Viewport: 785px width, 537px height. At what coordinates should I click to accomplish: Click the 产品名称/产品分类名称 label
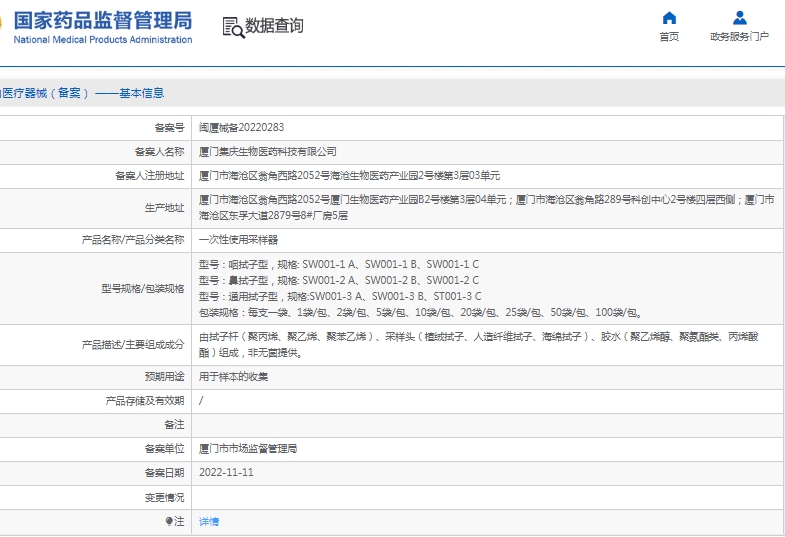(133, 240)
